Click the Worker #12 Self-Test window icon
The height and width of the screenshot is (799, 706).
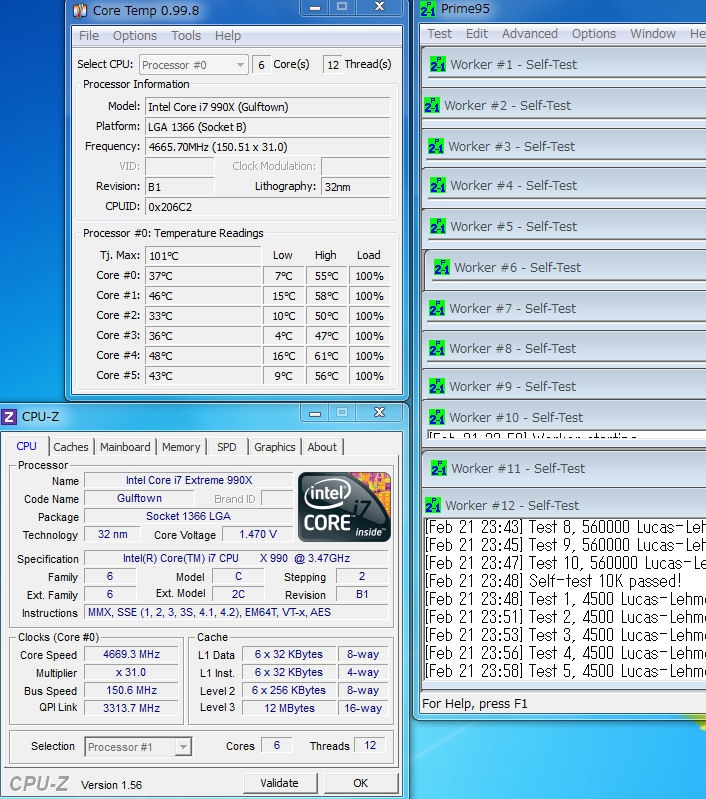[432, 505]
